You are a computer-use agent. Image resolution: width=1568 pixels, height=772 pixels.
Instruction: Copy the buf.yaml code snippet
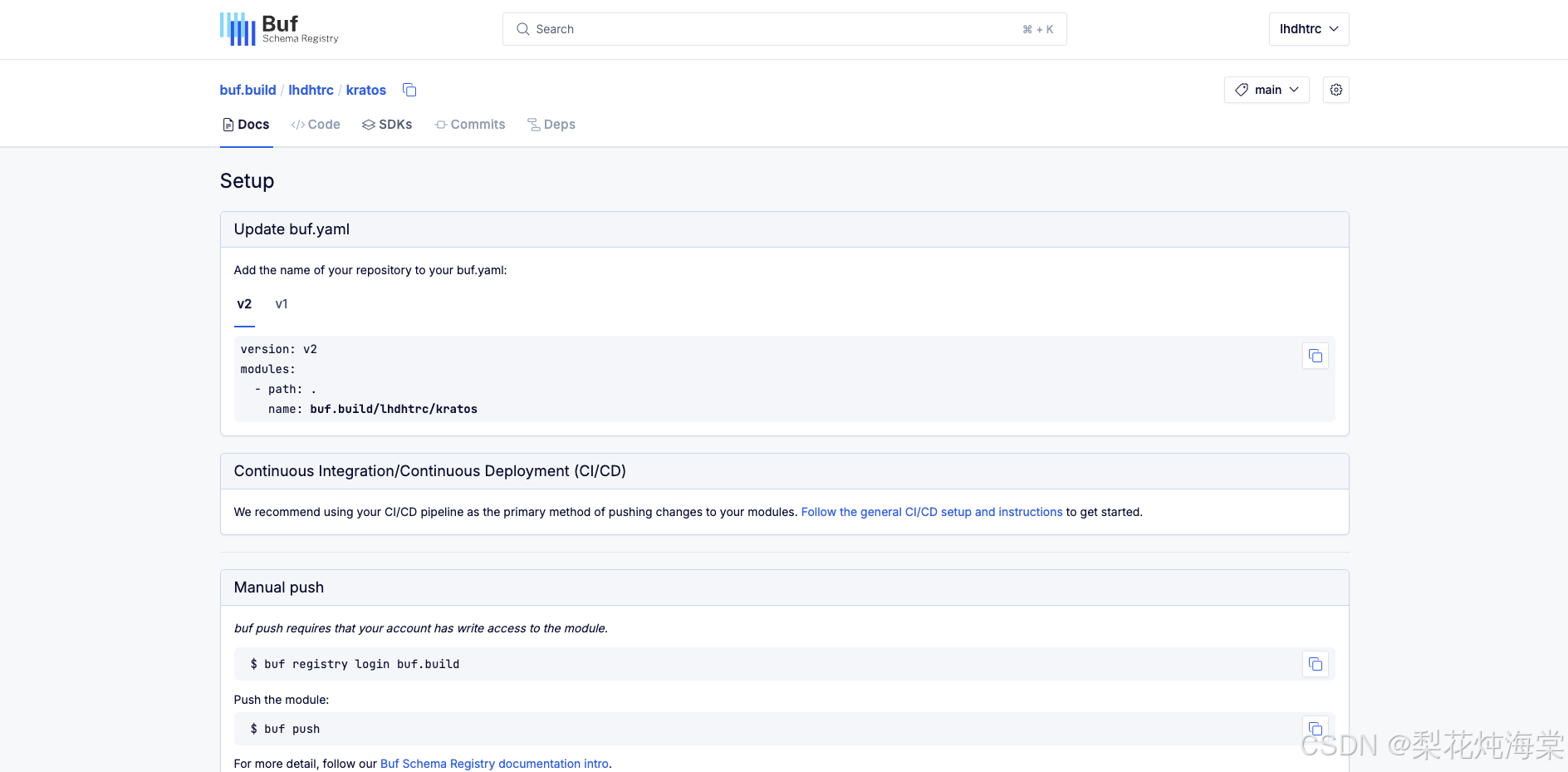pyautogui.click(x=1315, y=356)
